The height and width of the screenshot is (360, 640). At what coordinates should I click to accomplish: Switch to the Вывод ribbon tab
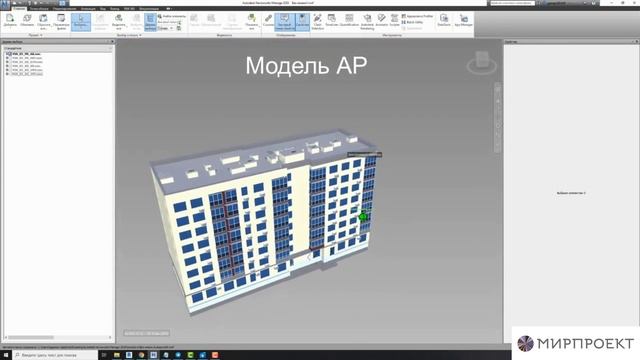(x=115, y=9)
